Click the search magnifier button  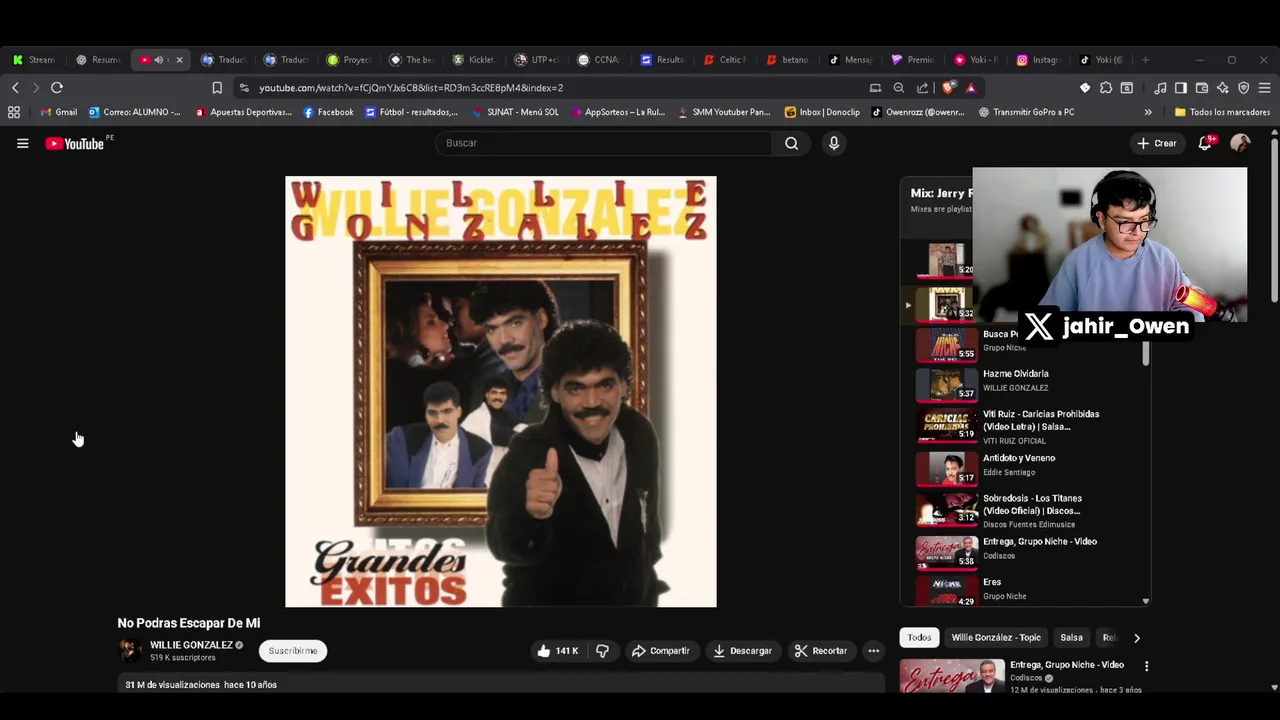click(x=791, y=143)
